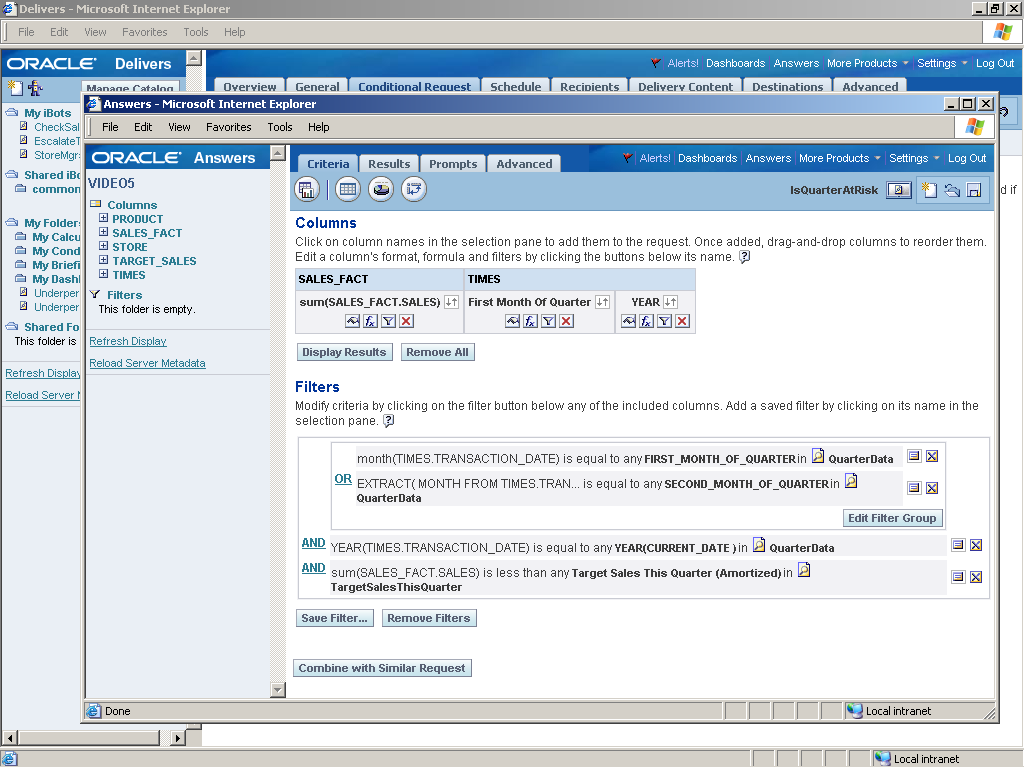The image size is (1024, 768).
Task: Select the Criteria tab
Action: [328, 164]
